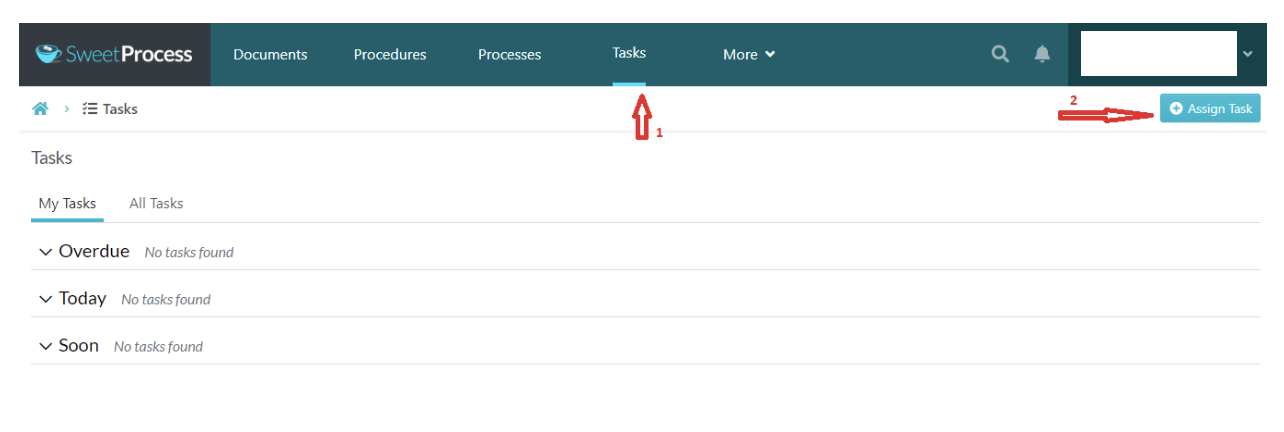
Task: Click 'No tasks found' in Overdue row
Action: 189,253
